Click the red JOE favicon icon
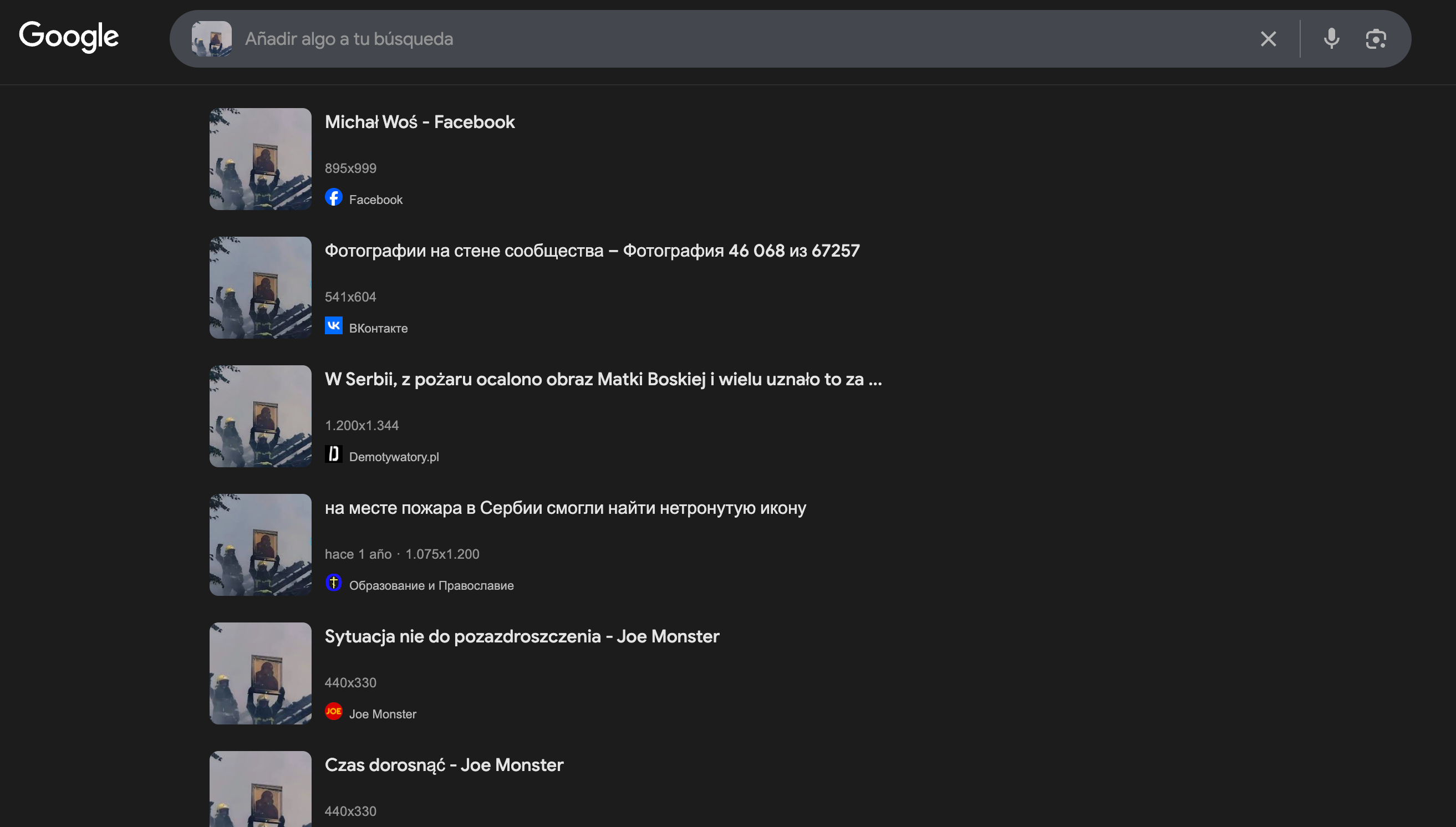 pos(333,712)
